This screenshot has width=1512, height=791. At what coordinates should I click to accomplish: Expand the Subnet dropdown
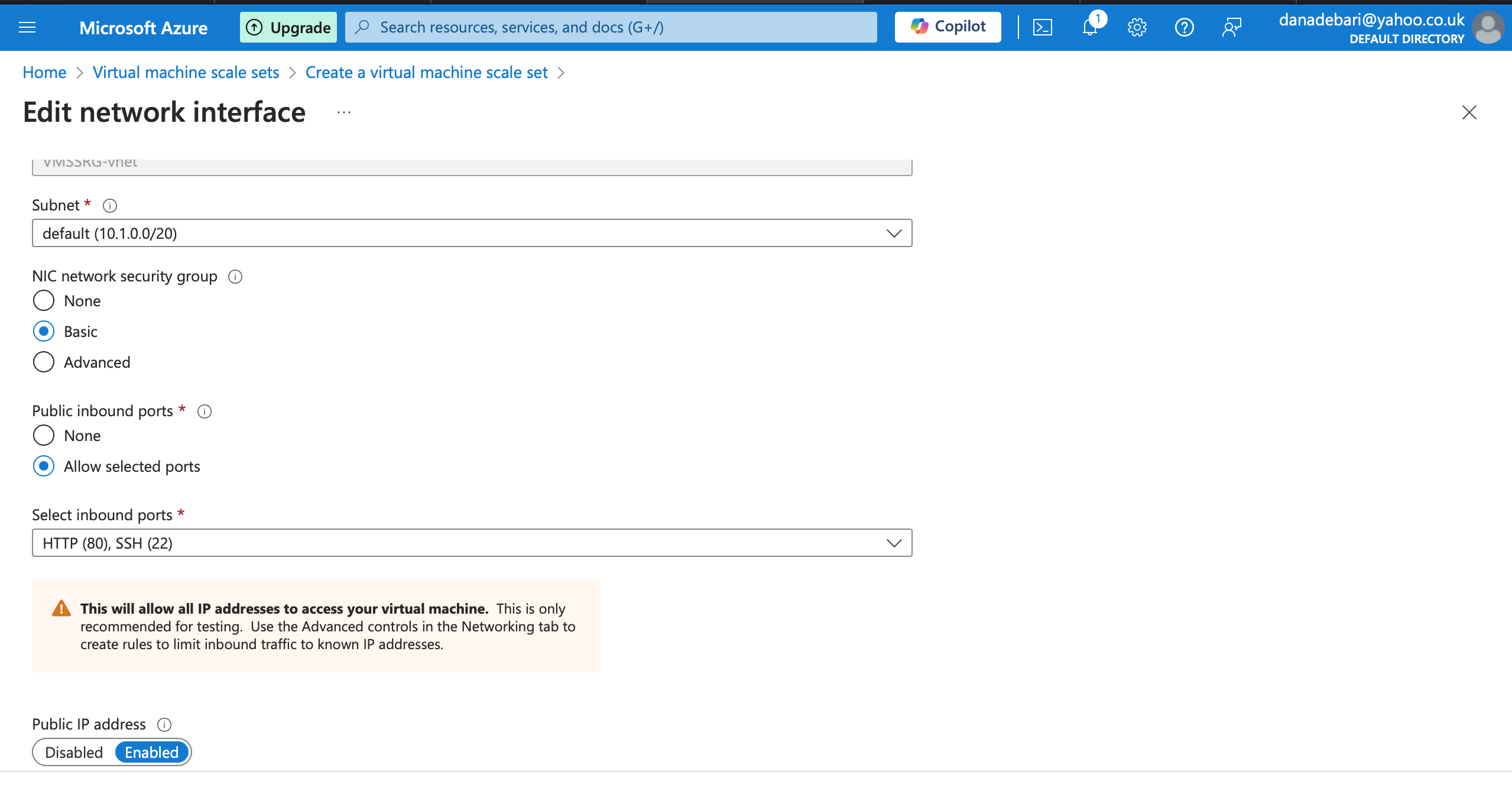coord(472,233)
